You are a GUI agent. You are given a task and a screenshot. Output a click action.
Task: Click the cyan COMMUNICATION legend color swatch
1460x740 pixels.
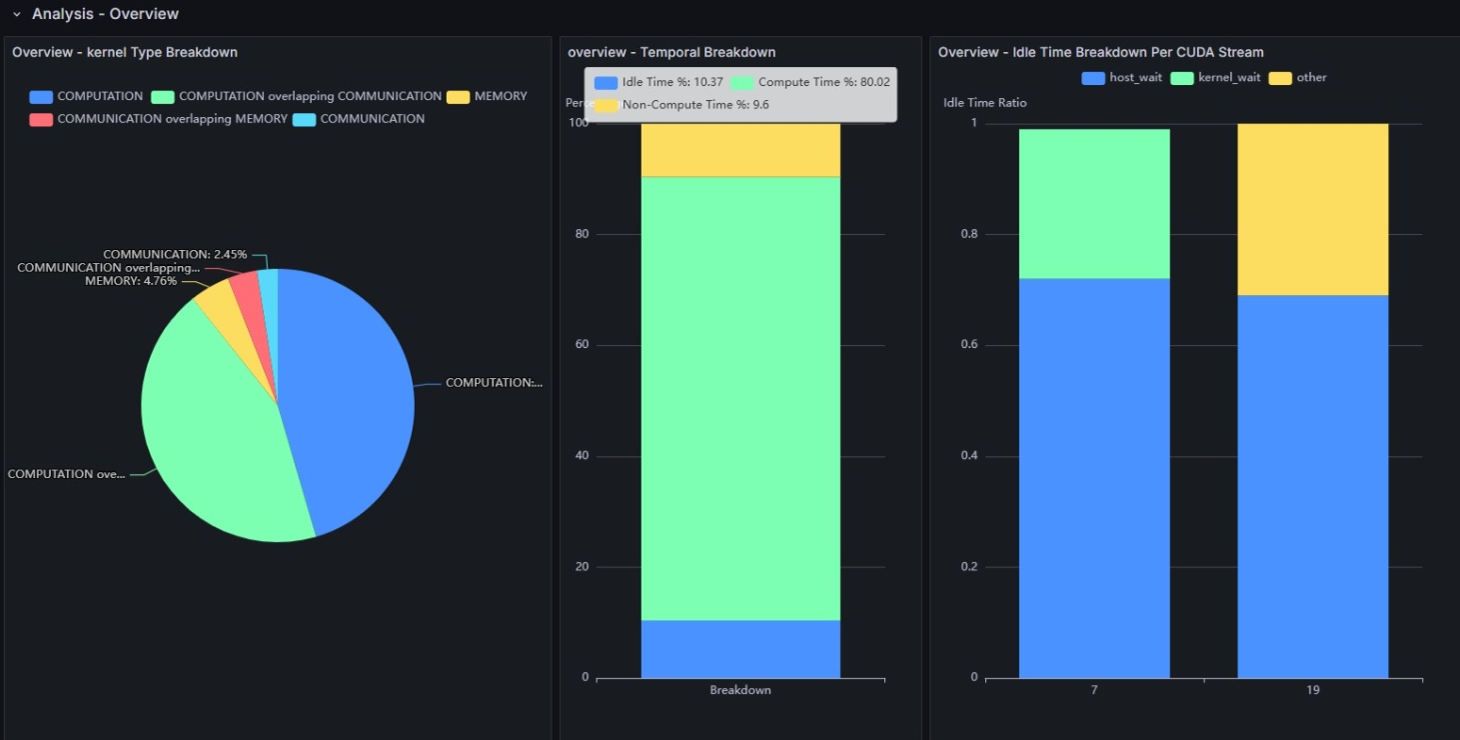[x=304, y=119]
